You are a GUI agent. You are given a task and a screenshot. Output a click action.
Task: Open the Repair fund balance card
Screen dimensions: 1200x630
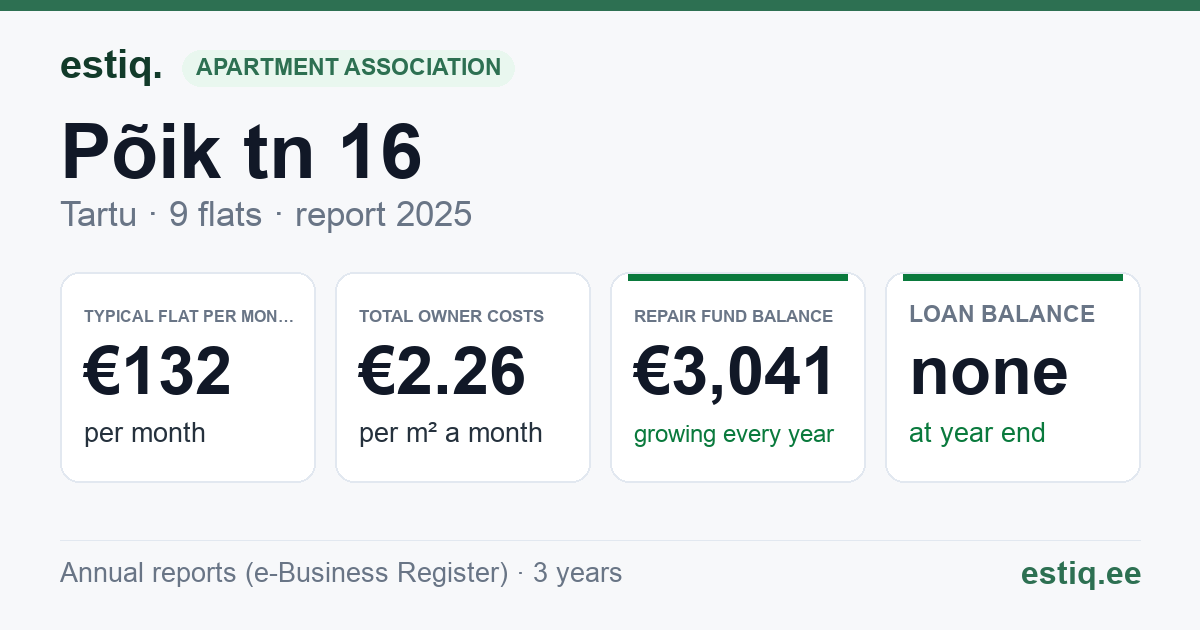tap(738, 377)
